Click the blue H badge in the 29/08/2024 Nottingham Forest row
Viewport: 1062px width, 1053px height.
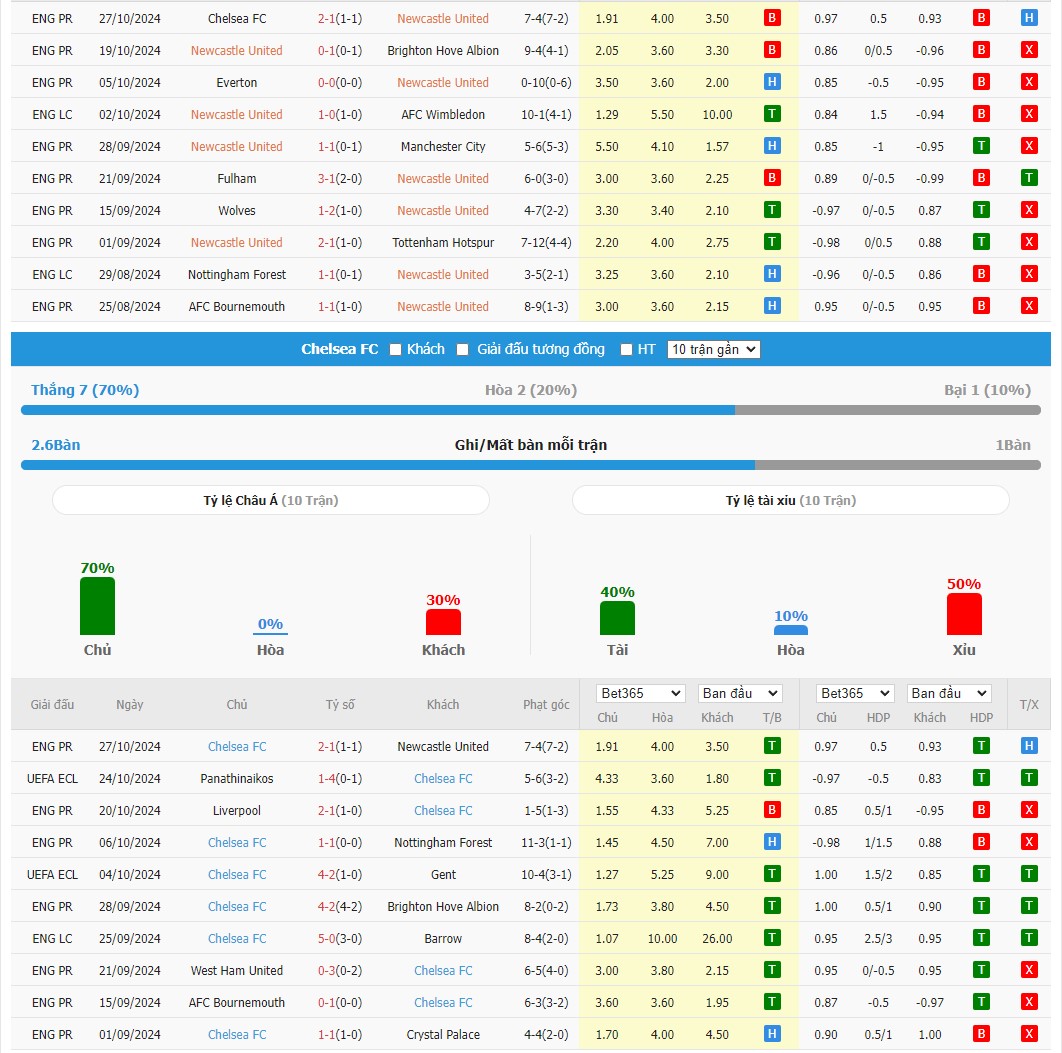(x=771, y=274)
